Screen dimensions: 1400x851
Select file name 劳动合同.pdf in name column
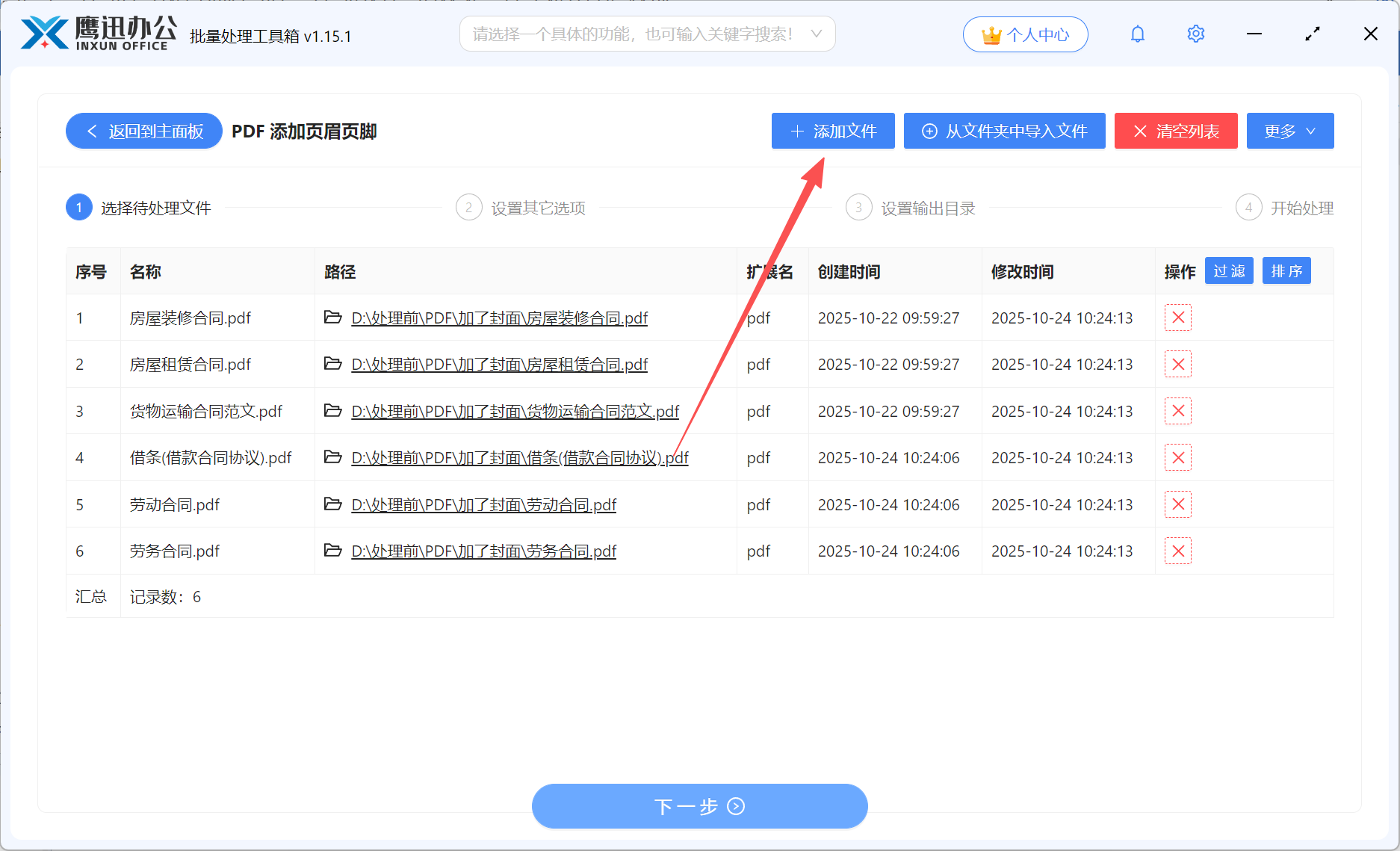tap(175, 505)
